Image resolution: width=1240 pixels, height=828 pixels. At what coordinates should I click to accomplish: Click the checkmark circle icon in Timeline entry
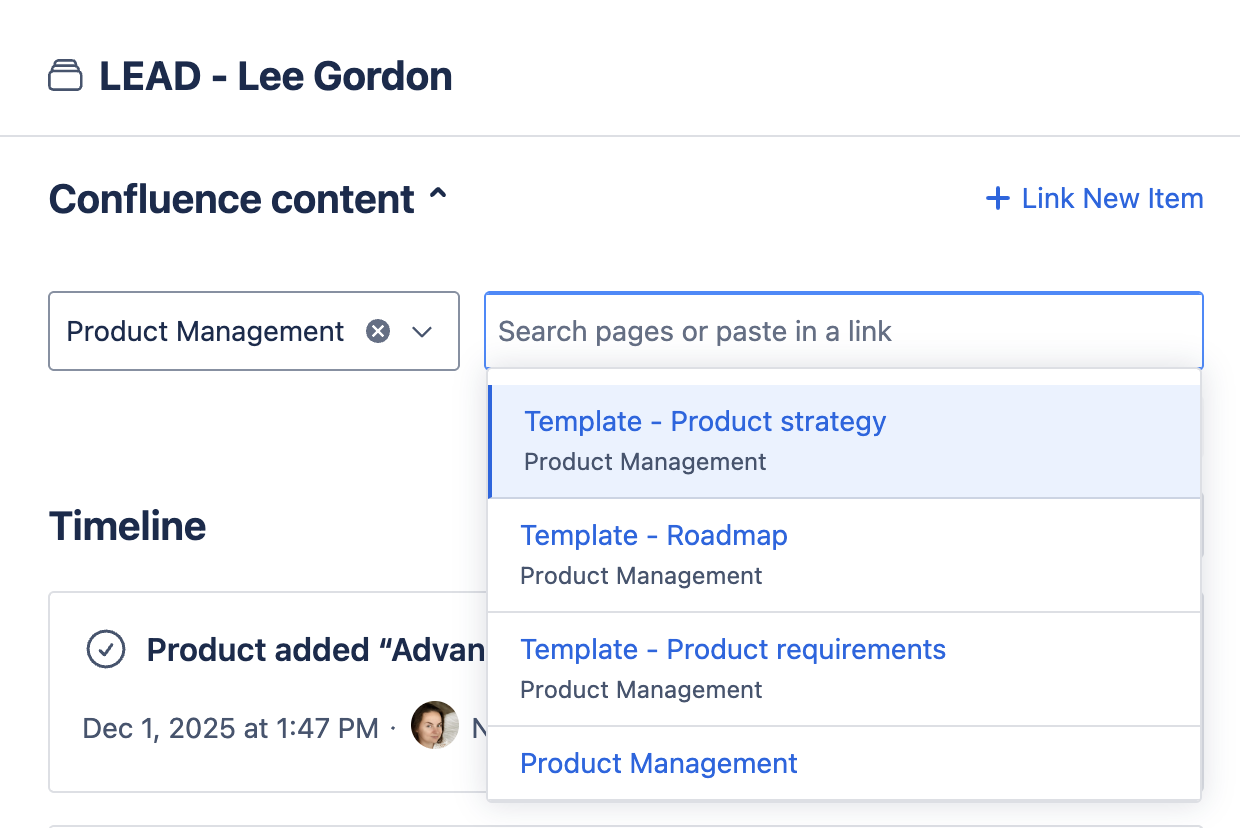pyautogui.click(x=106, y=649)
